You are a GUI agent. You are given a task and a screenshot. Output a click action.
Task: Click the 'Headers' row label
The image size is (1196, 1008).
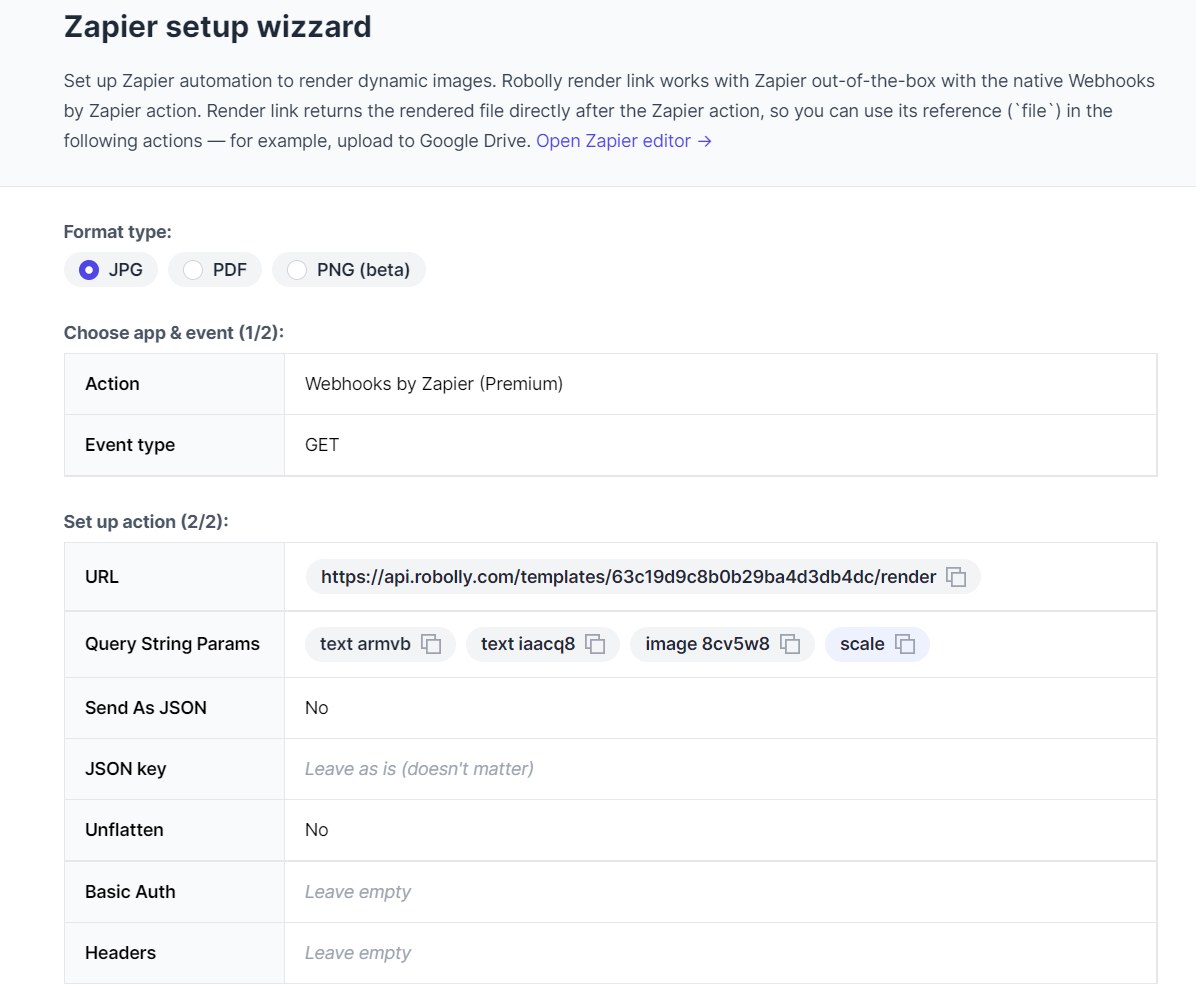pos(121,953)
